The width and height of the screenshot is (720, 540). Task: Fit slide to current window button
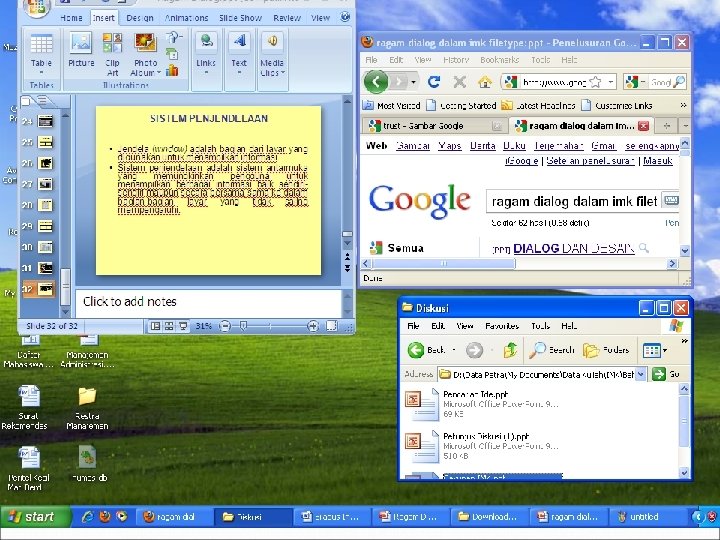click(x=331, y=326)
